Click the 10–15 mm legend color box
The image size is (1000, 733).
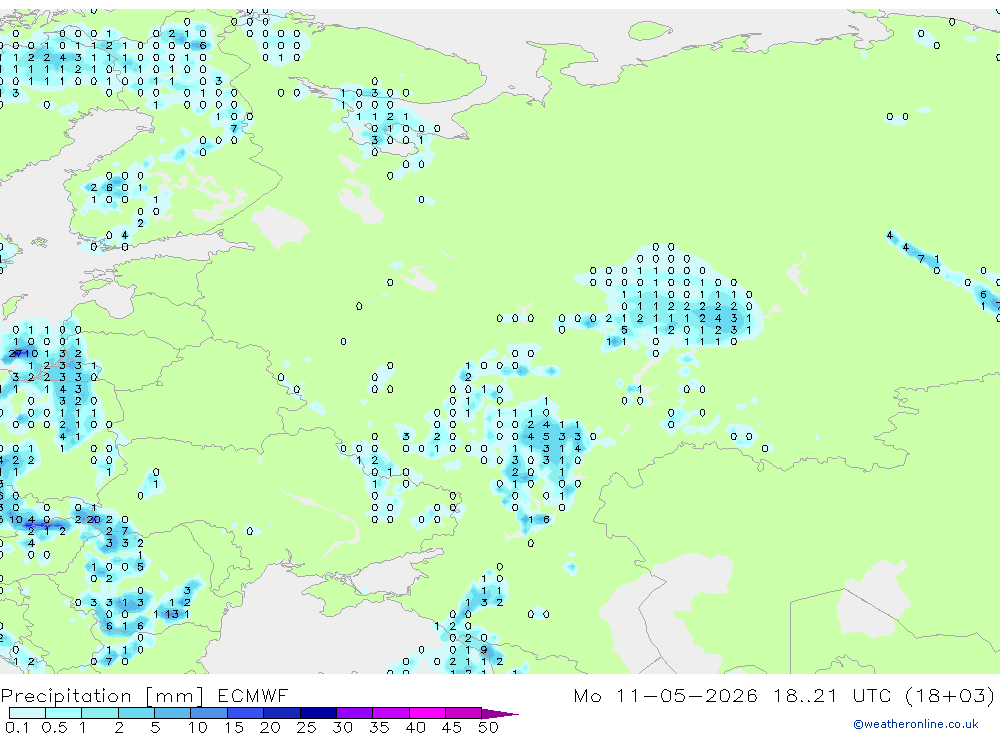pyautogui.click(x=209, y=713)
